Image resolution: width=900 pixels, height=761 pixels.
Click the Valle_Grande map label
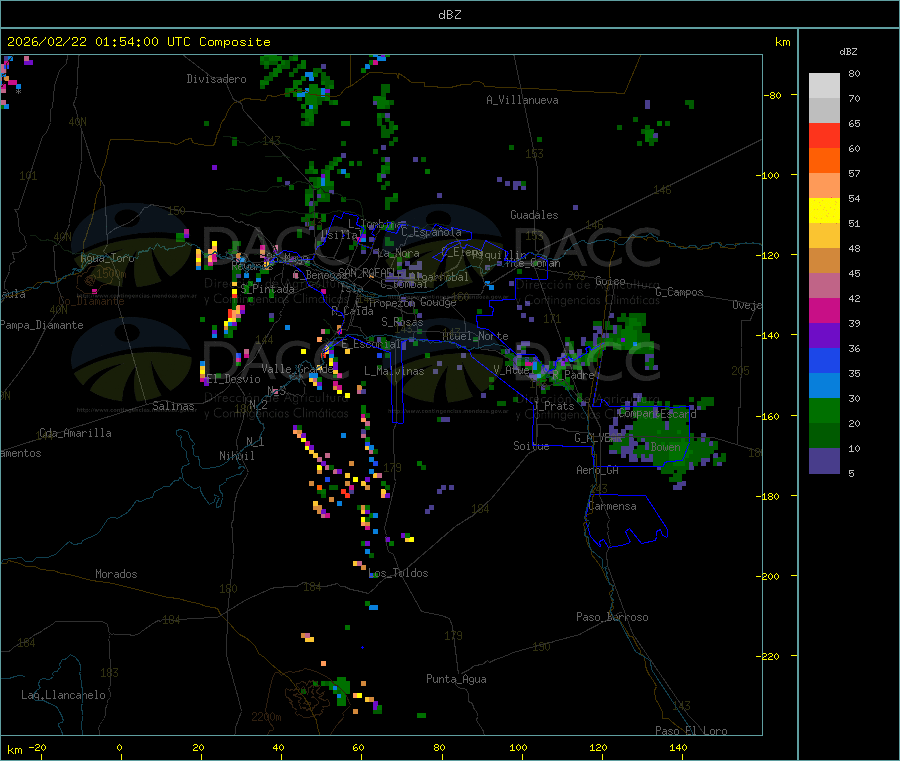(x=297, y=368)
